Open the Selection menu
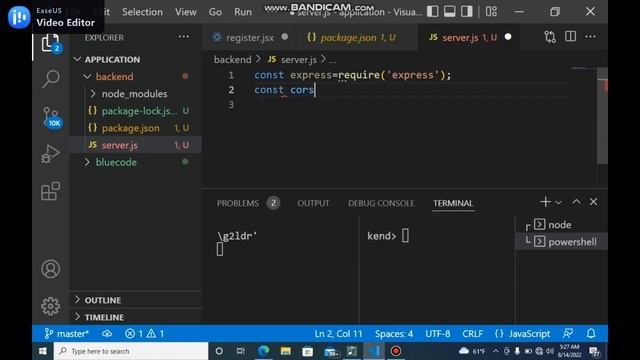The width and height of the screenshot is (640, 360). (x=142, y=12)
